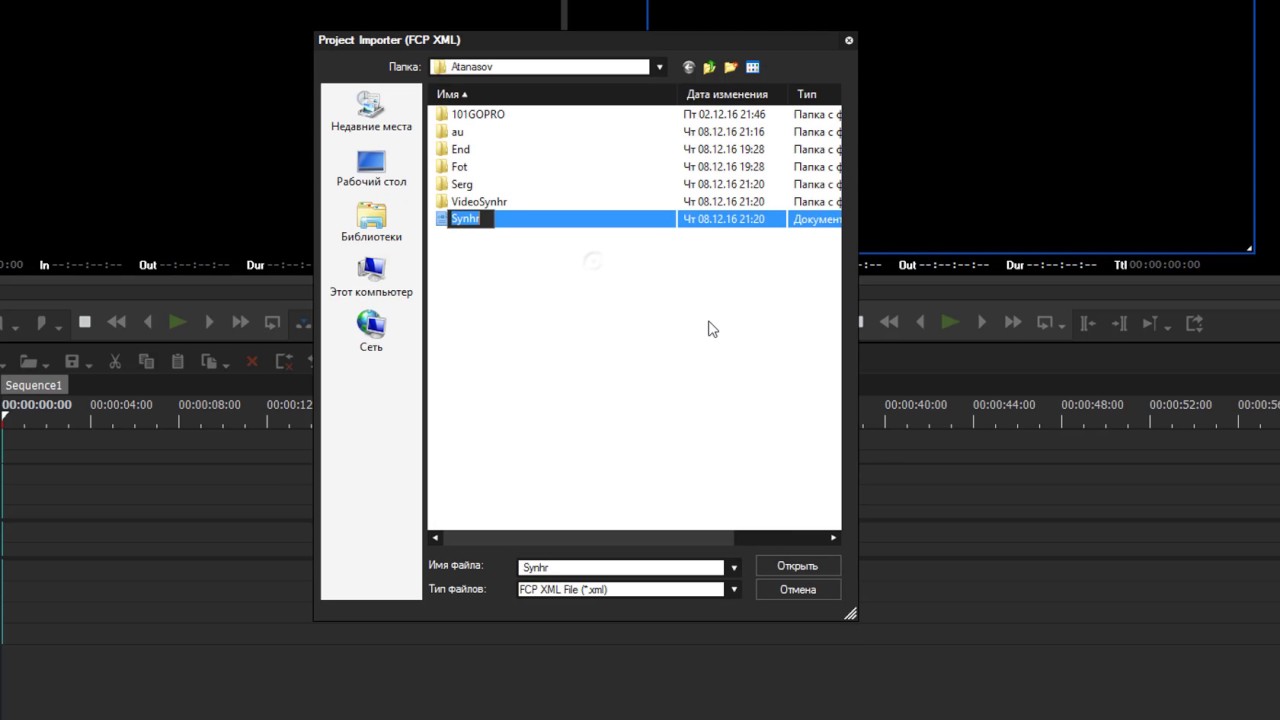Play the timeline in right Recorder monitor
The width and height of the screenshot is (1280, 720).
point(950,322)
